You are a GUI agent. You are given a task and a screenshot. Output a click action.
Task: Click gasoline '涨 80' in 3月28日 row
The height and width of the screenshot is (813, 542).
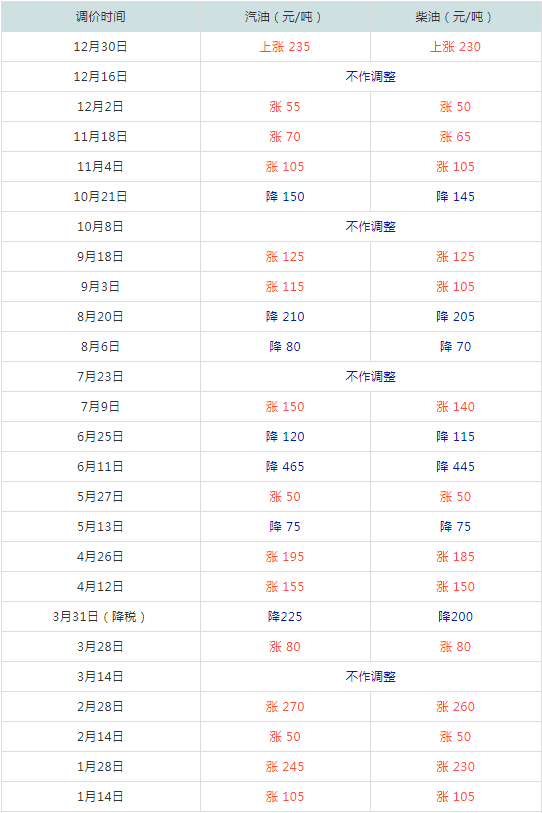285,647
